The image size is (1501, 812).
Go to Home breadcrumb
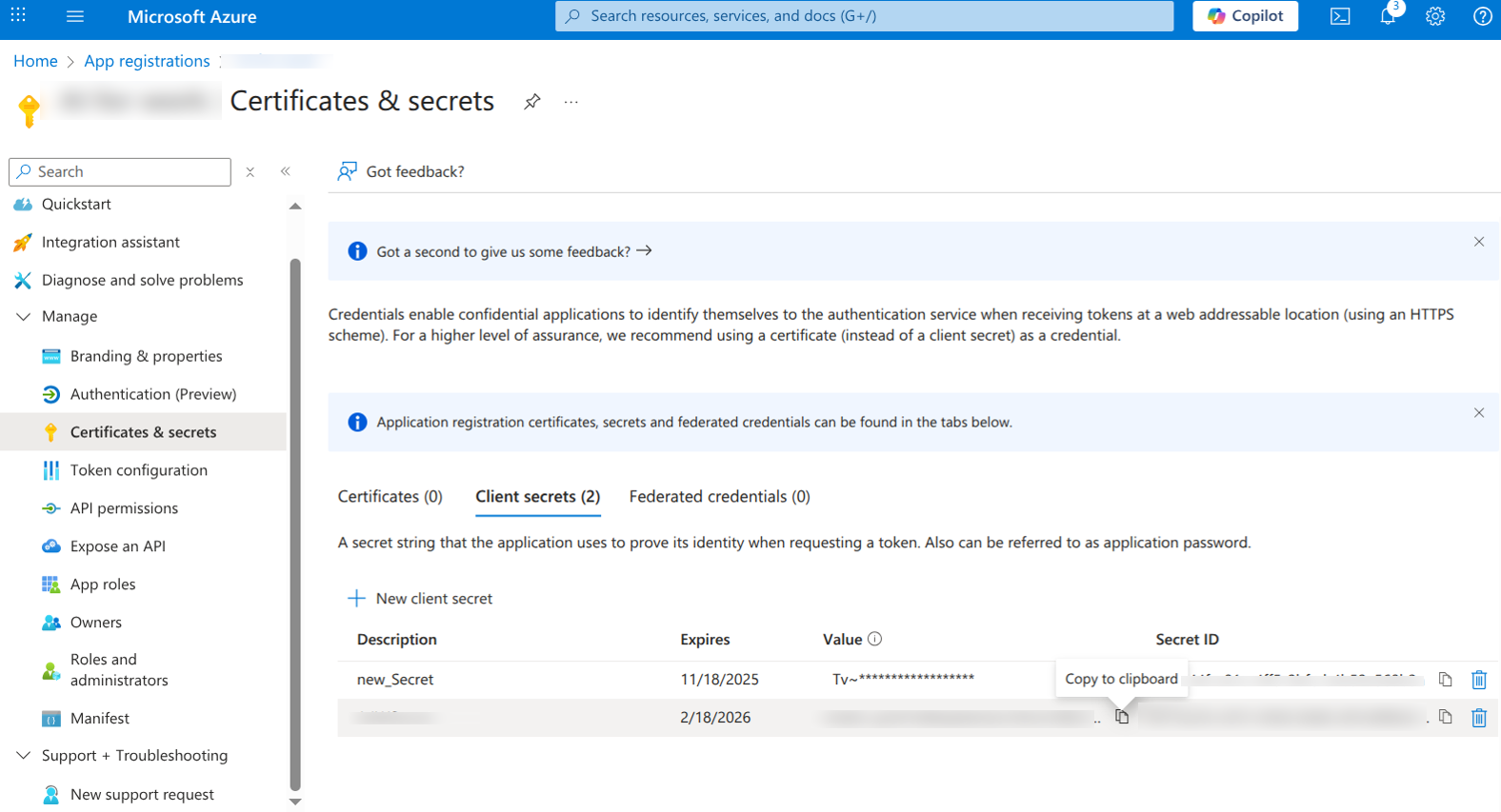pos(35,61)
